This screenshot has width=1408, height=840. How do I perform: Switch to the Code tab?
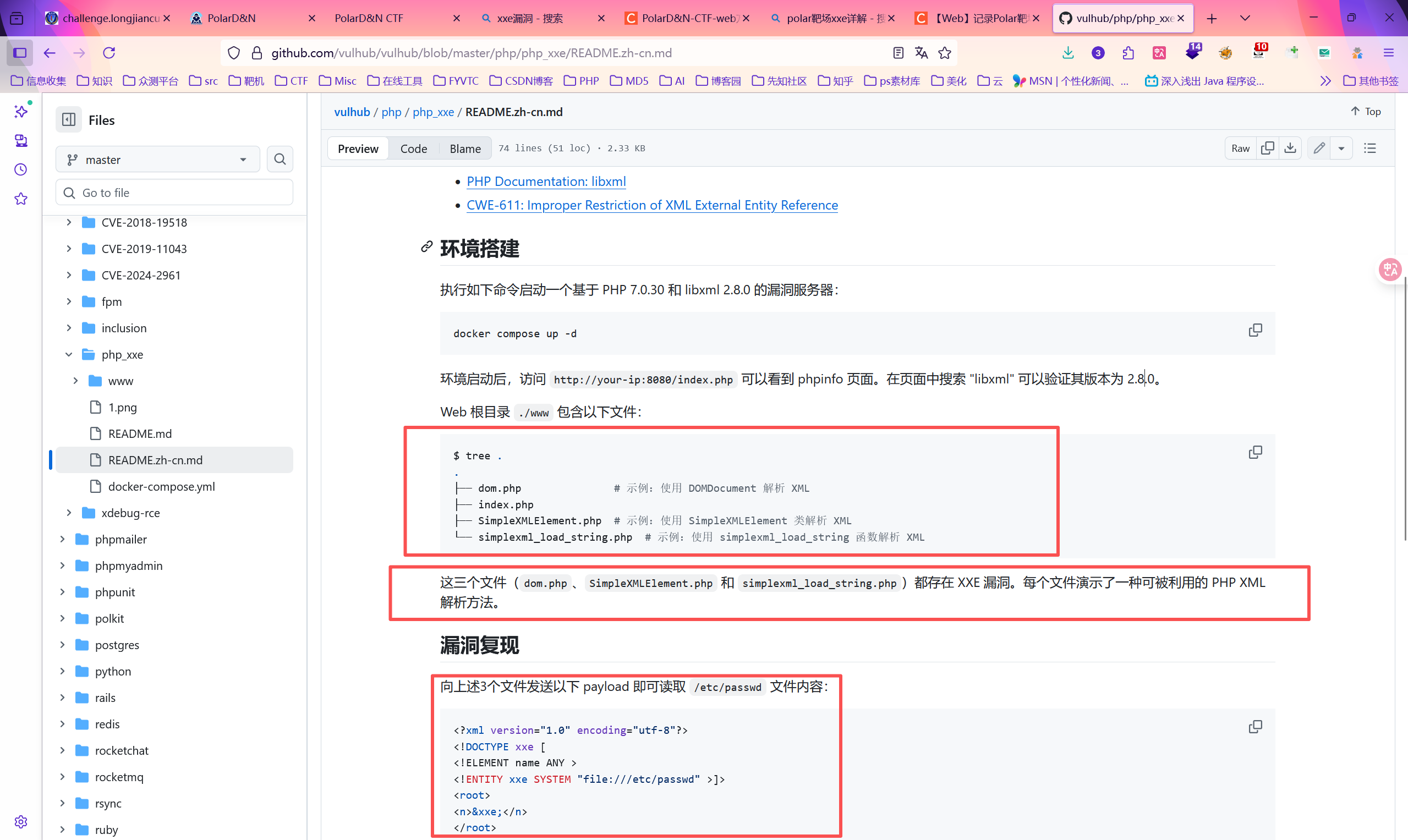pyautogui.click(x=413, y=149)
